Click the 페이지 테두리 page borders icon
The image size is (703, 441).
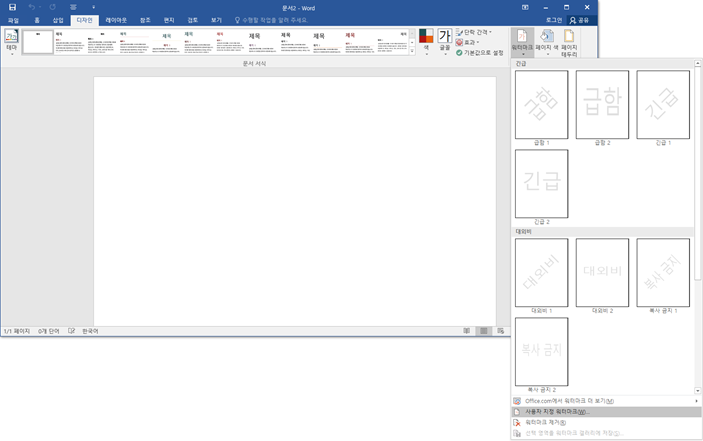click(x=569, y=43)
